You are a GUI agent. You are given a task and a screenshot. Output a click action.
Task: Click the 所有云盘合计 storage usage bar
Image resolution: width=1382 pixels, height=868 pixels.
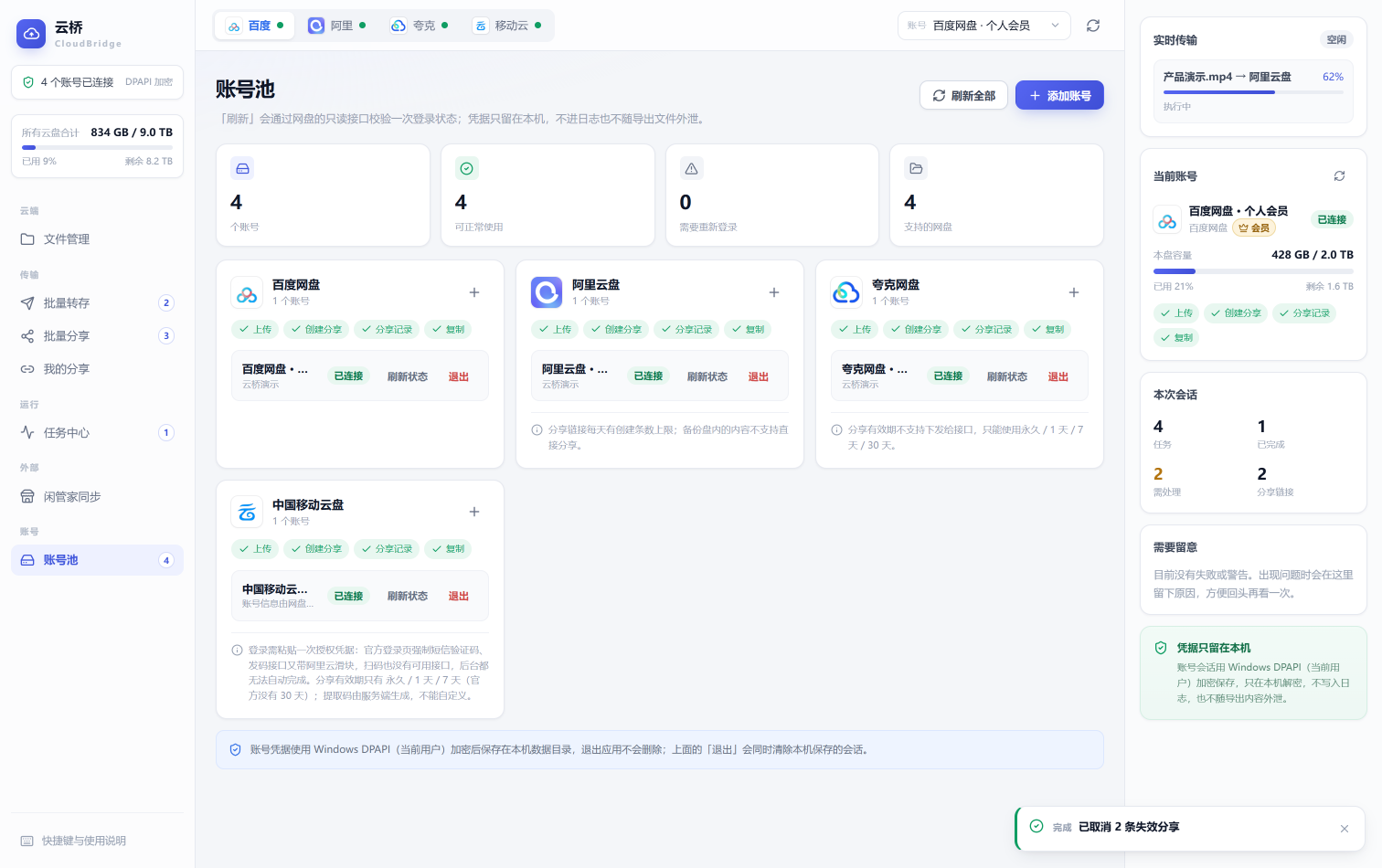pos(97,147)
